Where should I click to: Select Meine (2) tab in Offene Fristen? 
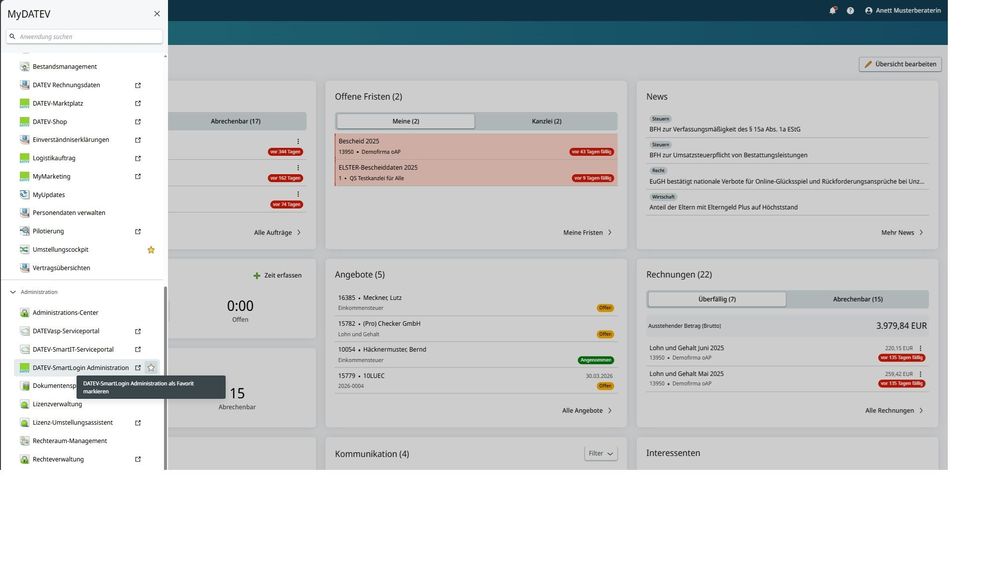(x=405, y=121)
